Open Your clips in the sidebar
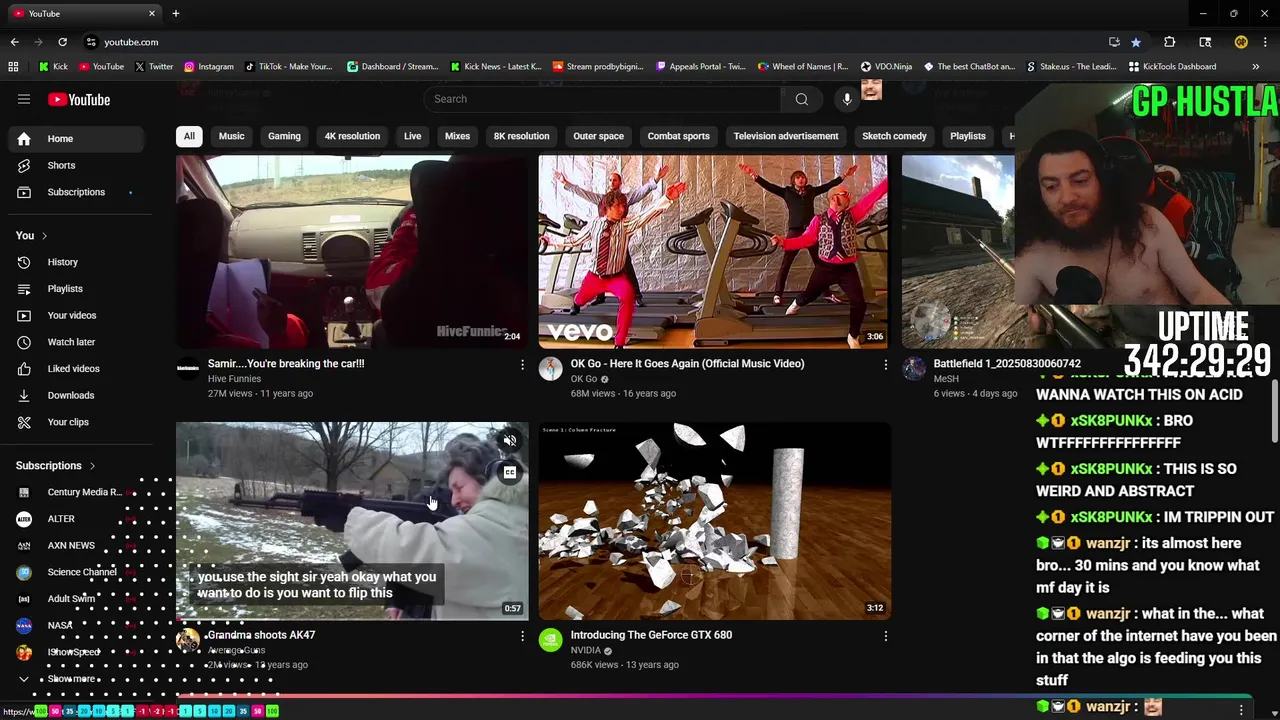1280x720 pixels. (x=76, y=422)
